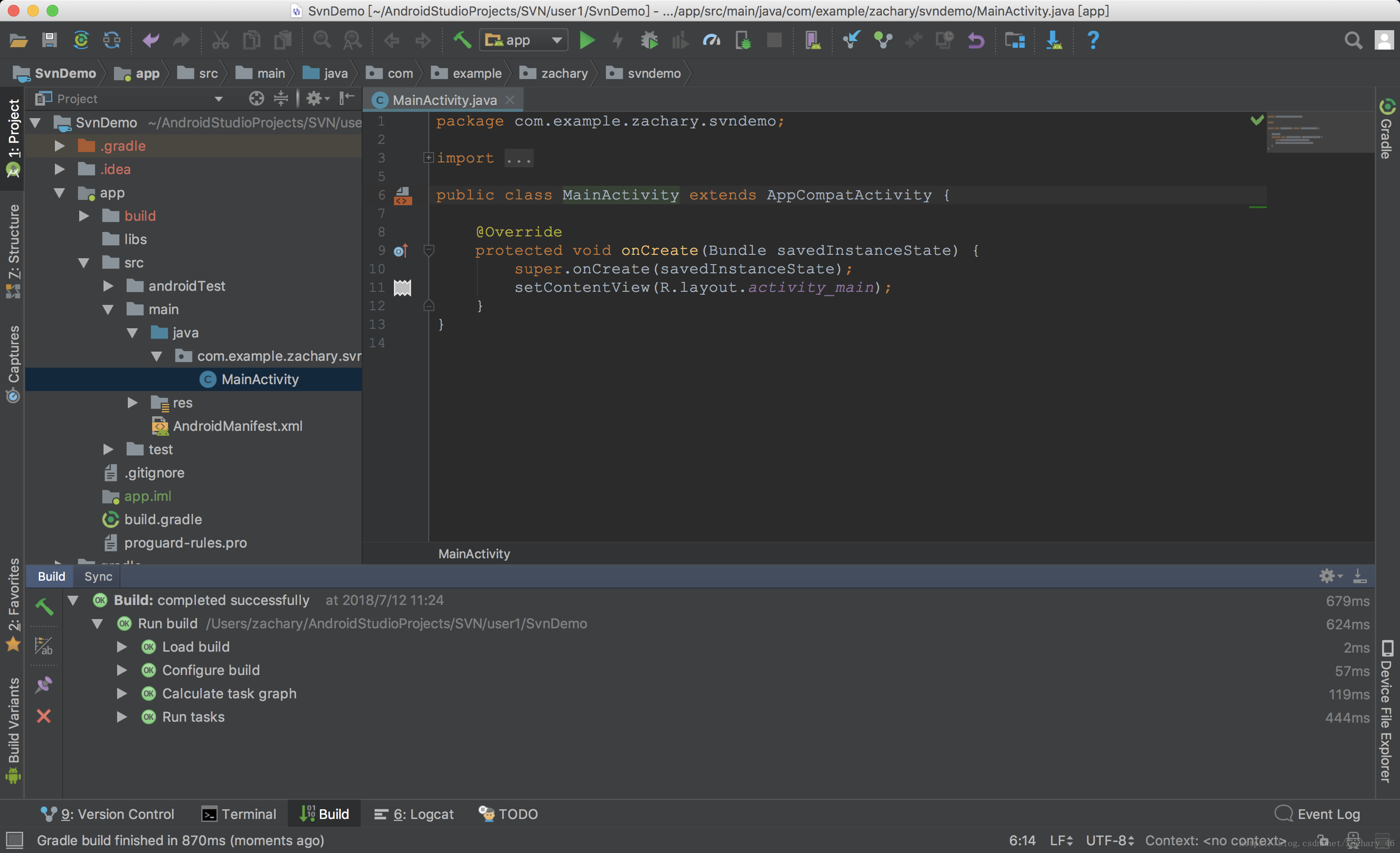Click the Toggle view ab icon in Build panel

tap(44, 646)
